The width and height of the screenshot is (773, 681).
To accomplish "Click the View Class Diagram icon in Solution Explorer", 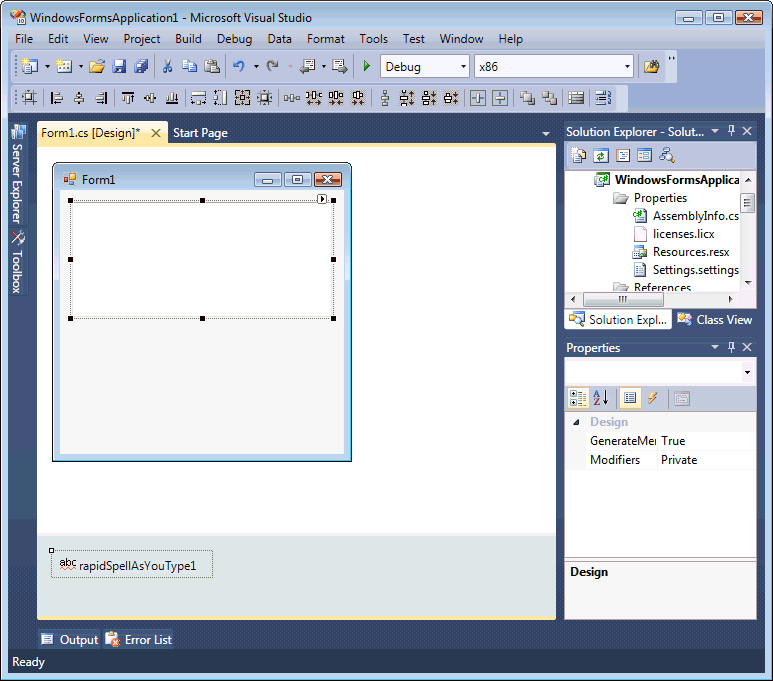I will [x=667, y=156].
